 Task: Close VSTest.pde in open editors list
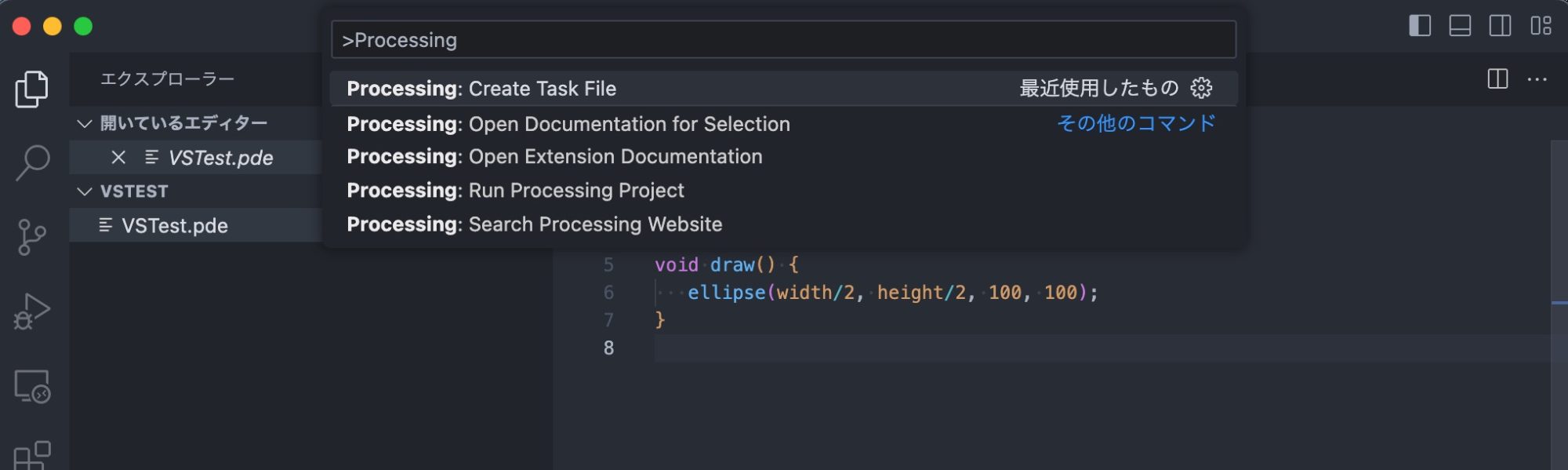click(x=118, y=158)
